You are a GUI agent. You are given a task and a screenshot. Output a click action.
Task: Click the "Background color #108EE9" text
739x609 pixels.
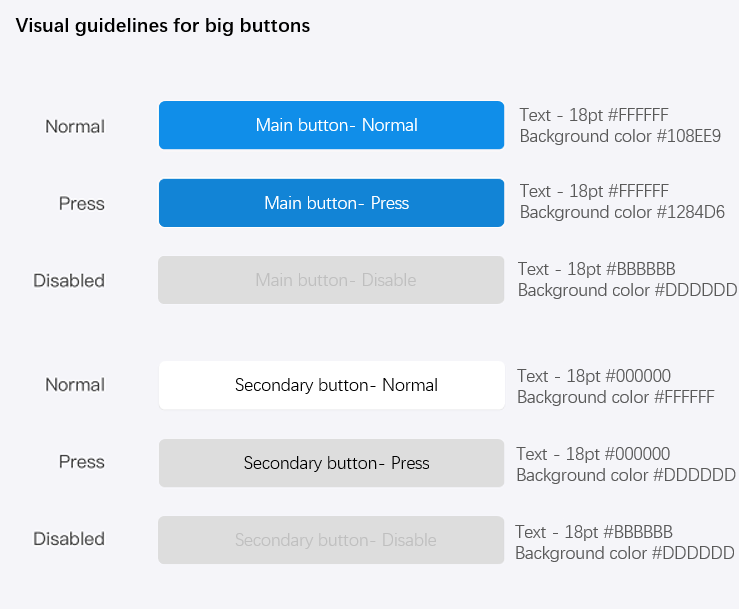[x=620, y=136]
